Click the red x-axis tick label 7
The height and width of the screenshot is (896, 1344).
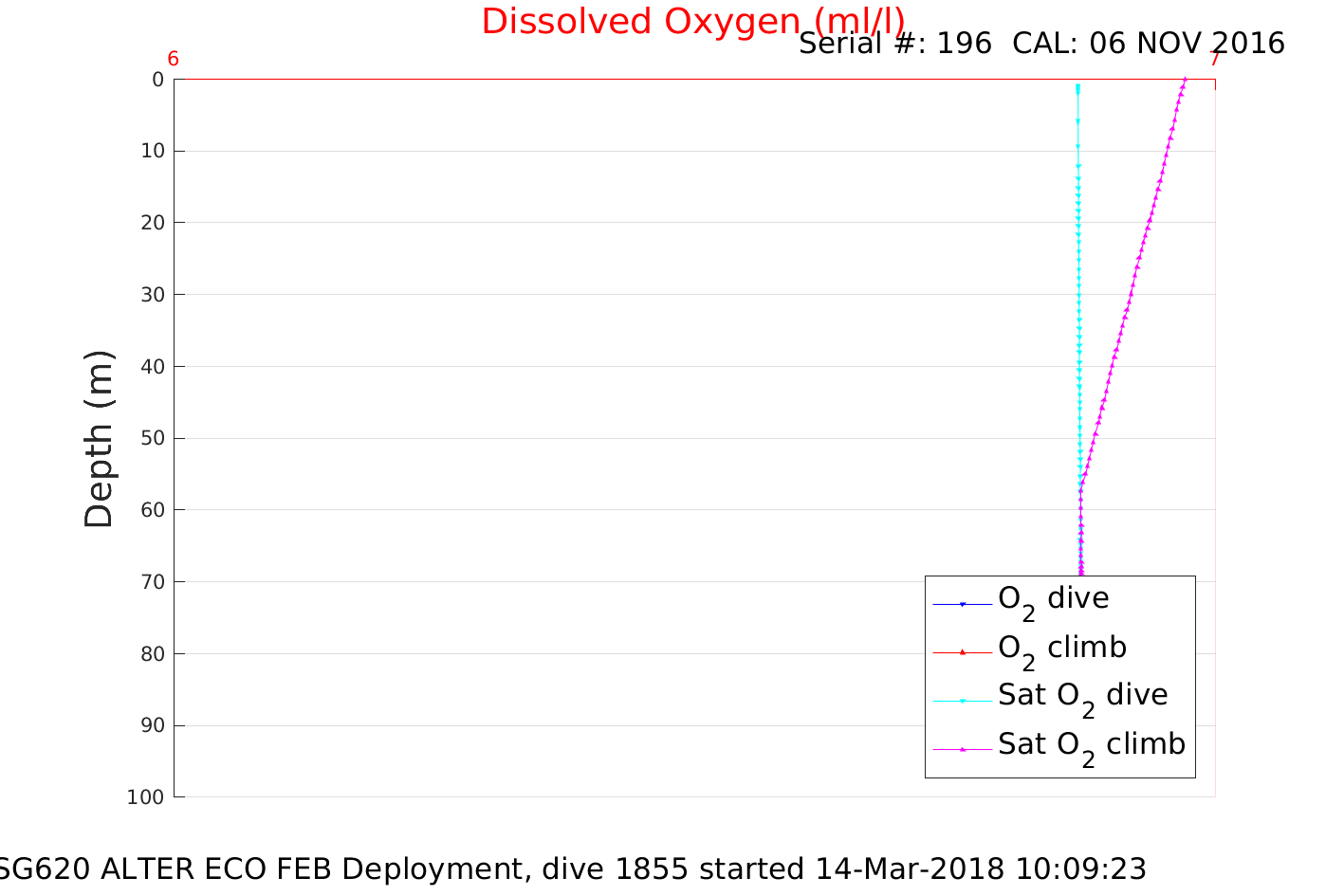(1214, 60)
